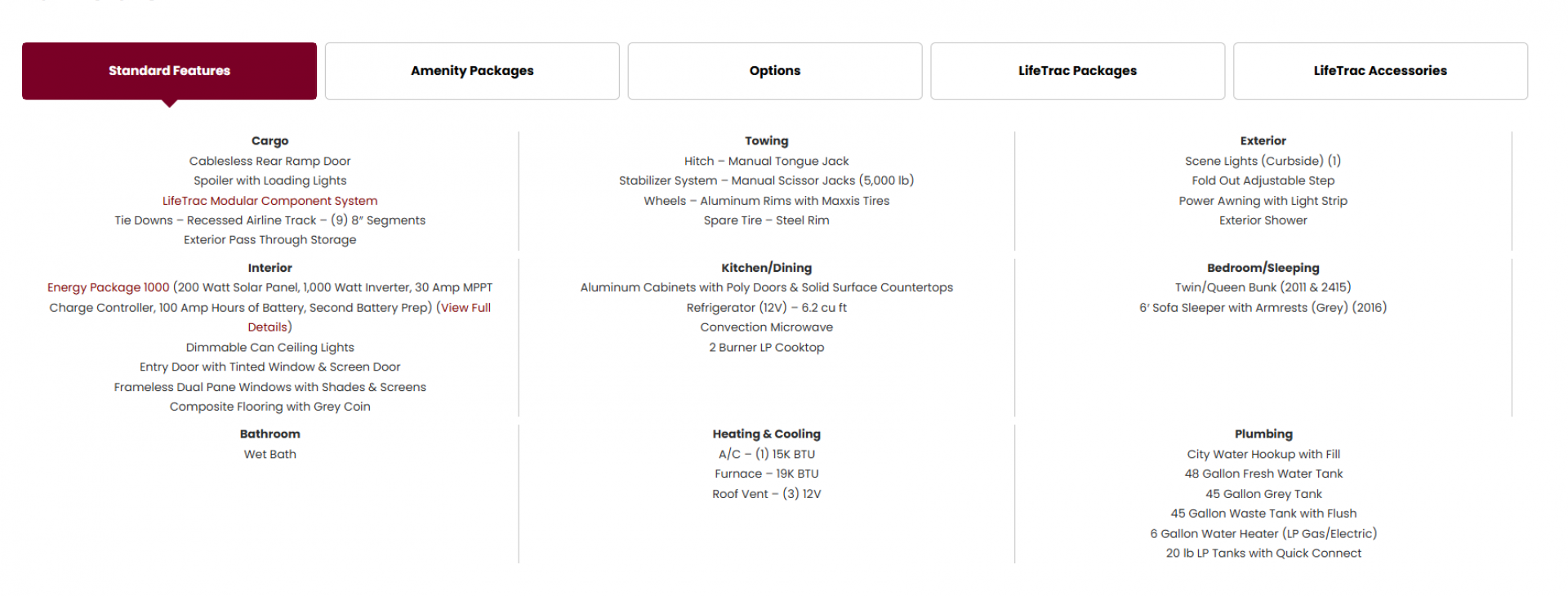Select the Standard Features tab
The width and height of the screenshot is (1568, 596).
tap(169, 71)
